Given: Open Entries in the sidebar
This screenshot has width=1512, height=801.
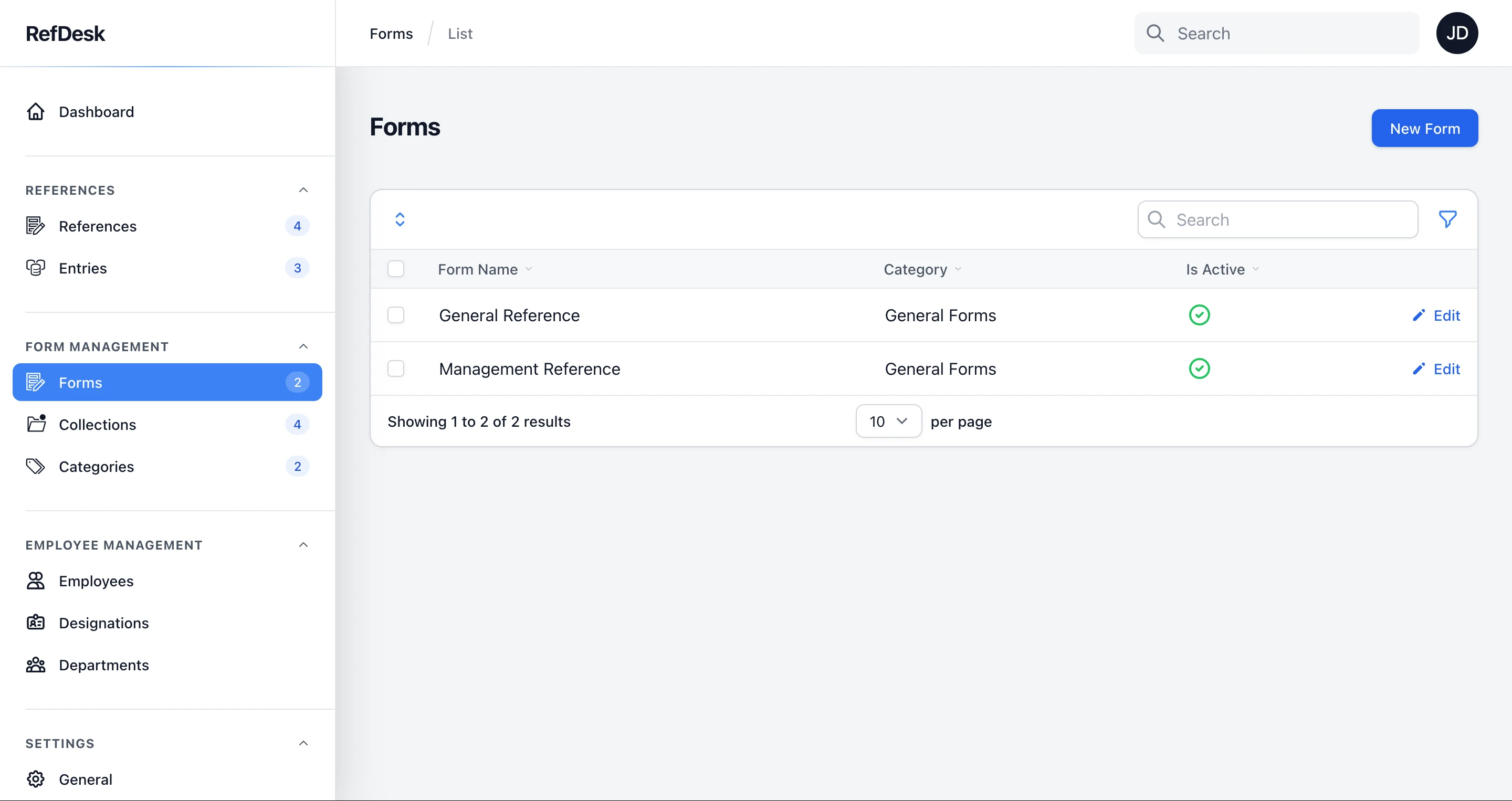Looking at the screenshot, I should pyautogui.click(x=167, y=268).
